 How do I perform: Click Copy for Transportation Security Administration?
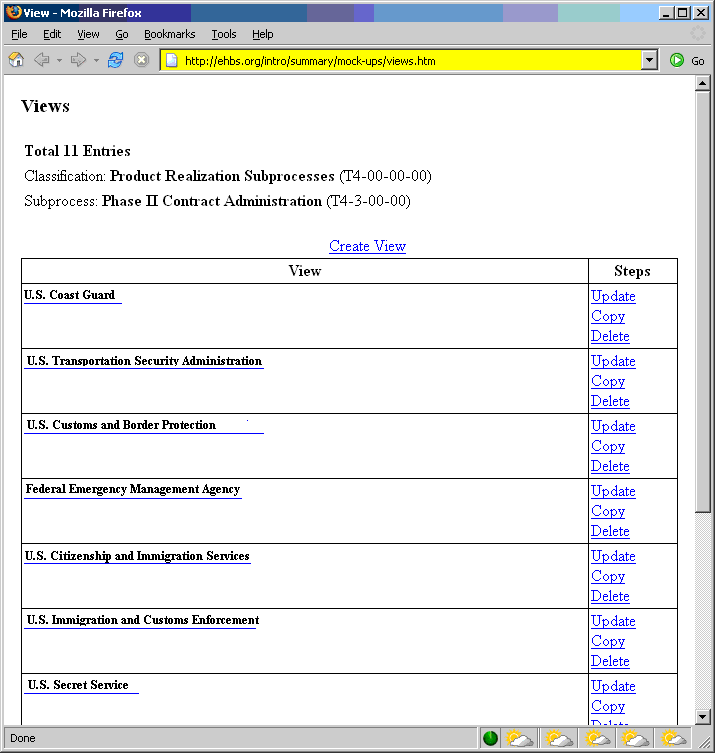tap(608, 381)
